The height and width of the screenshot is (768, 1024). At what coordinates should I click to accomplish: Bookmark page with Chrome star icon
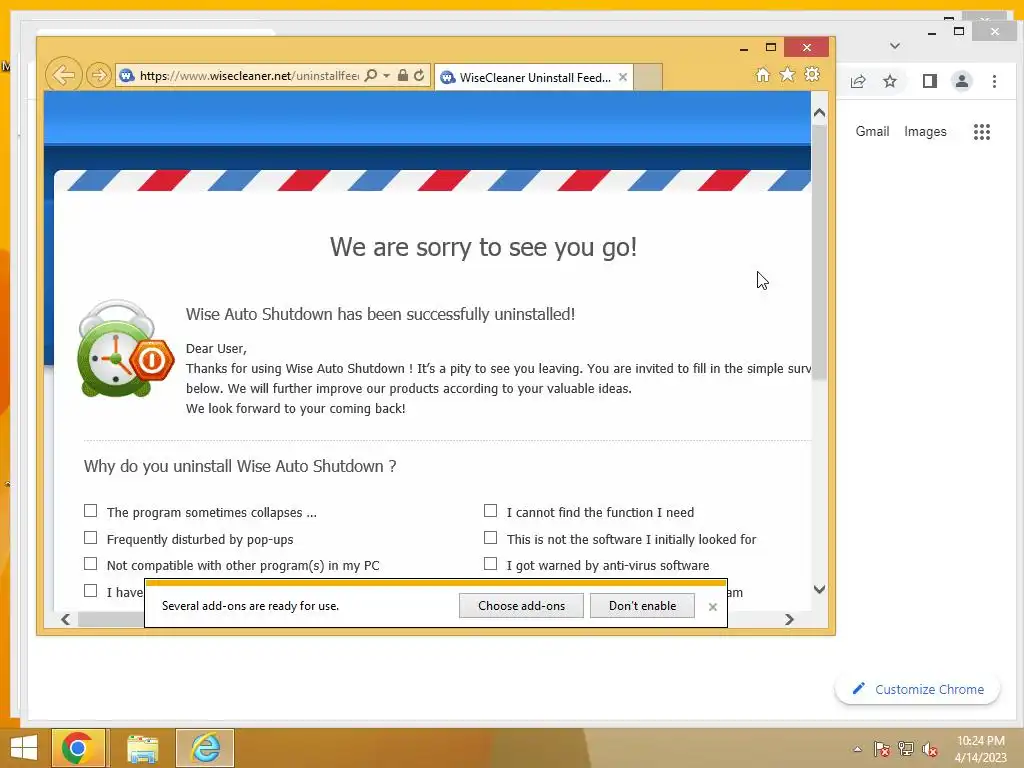[x=889, y=81]
